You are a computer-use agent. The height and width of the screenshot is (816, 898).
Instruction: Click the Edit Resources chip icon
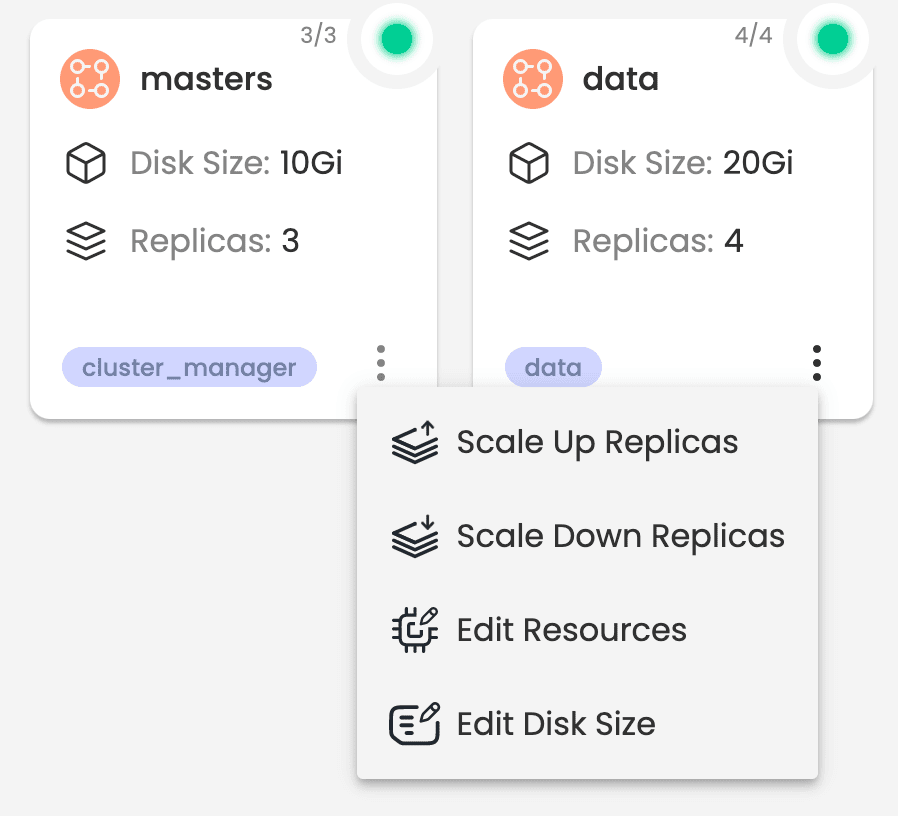point(415,630)
